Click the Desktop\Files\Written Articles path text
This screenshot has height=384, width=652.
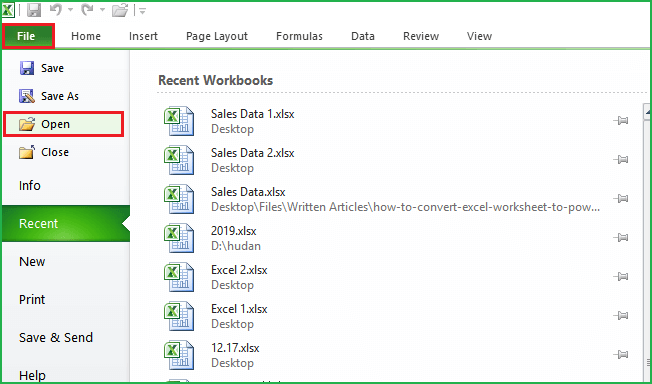coord(405,207)
